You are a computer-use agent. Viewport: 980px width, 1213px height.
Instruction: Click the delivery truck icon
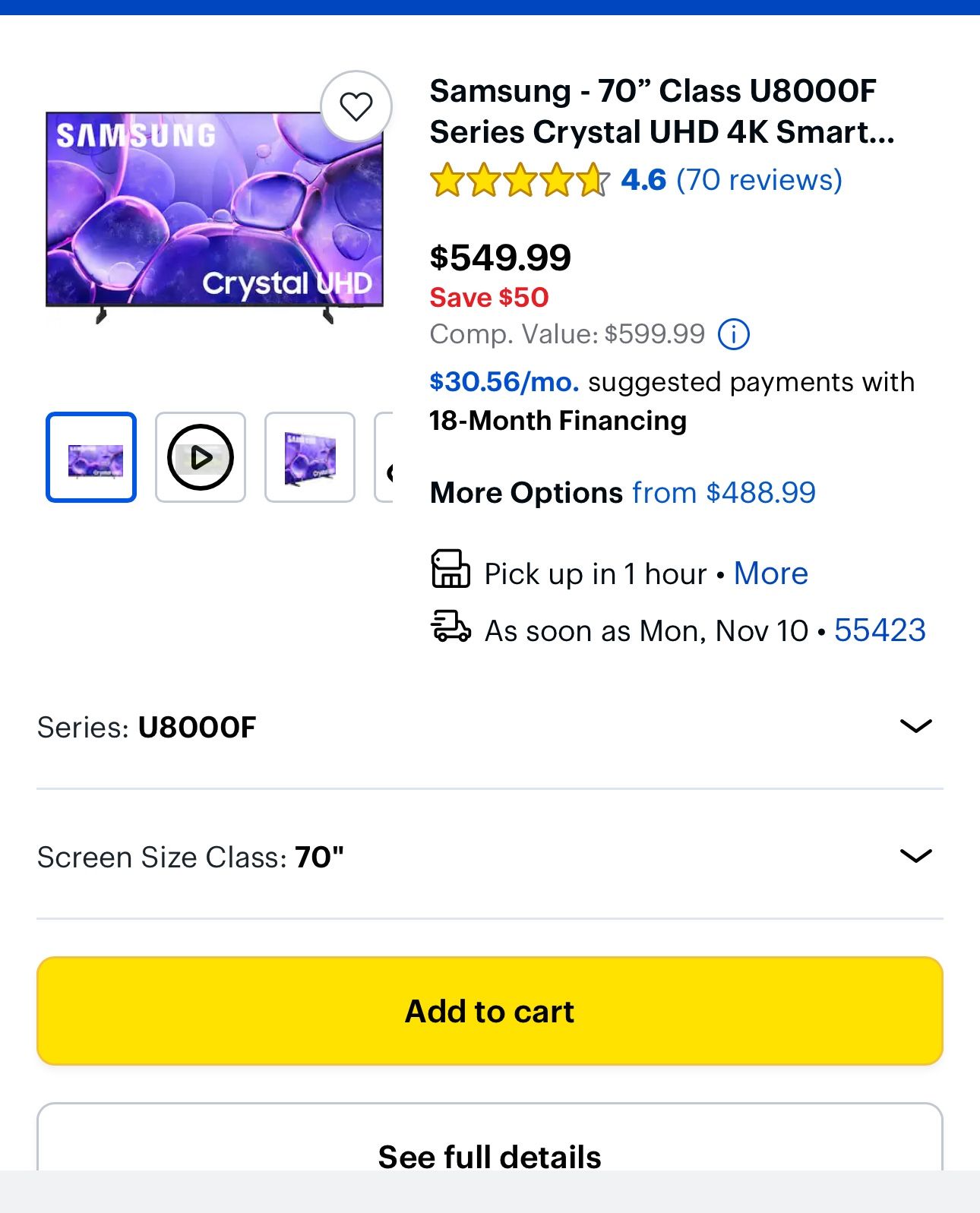(x=450, y=628)
